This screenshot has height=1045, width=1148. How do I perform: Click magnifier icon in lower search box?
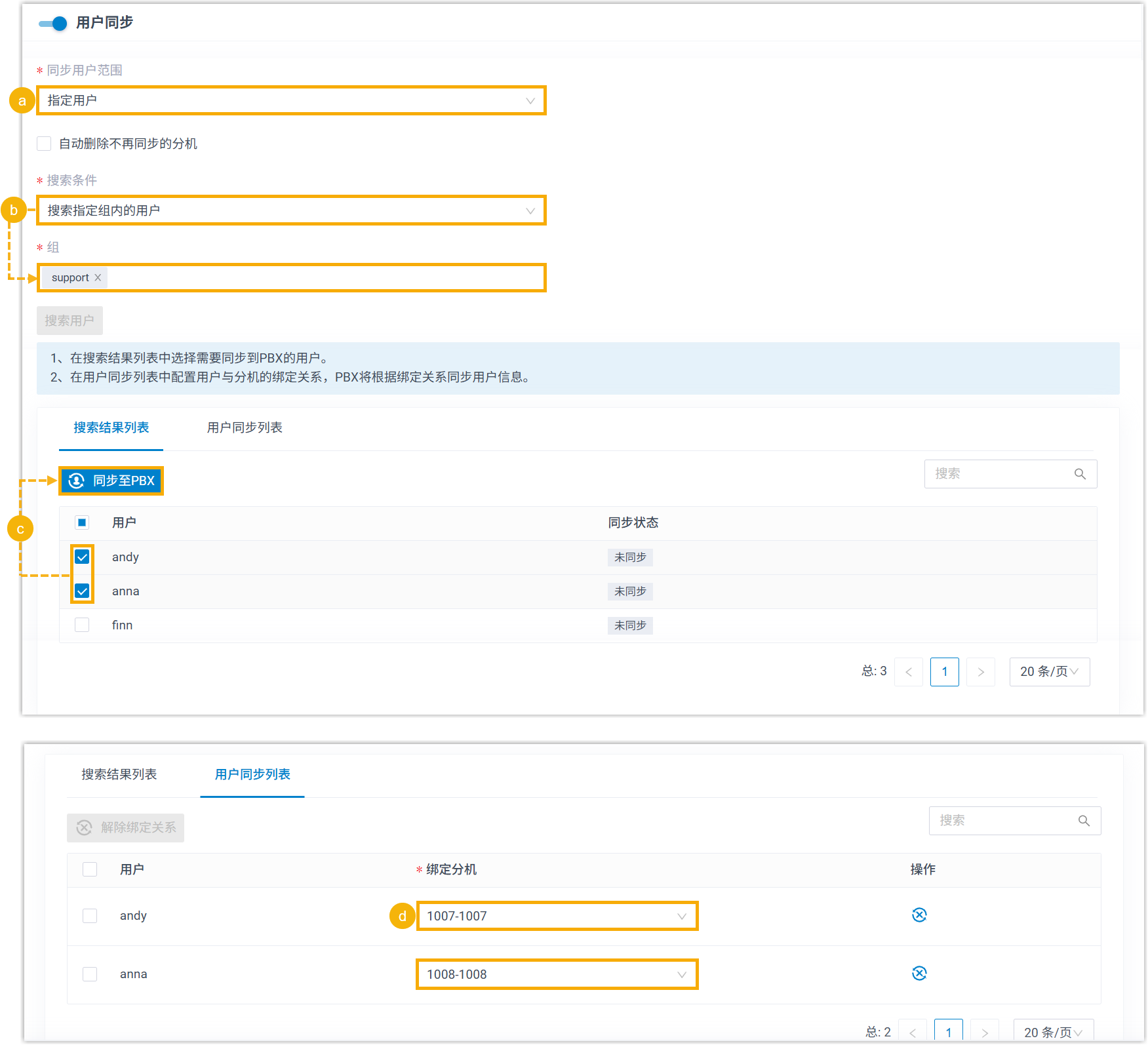point(1084,821)
